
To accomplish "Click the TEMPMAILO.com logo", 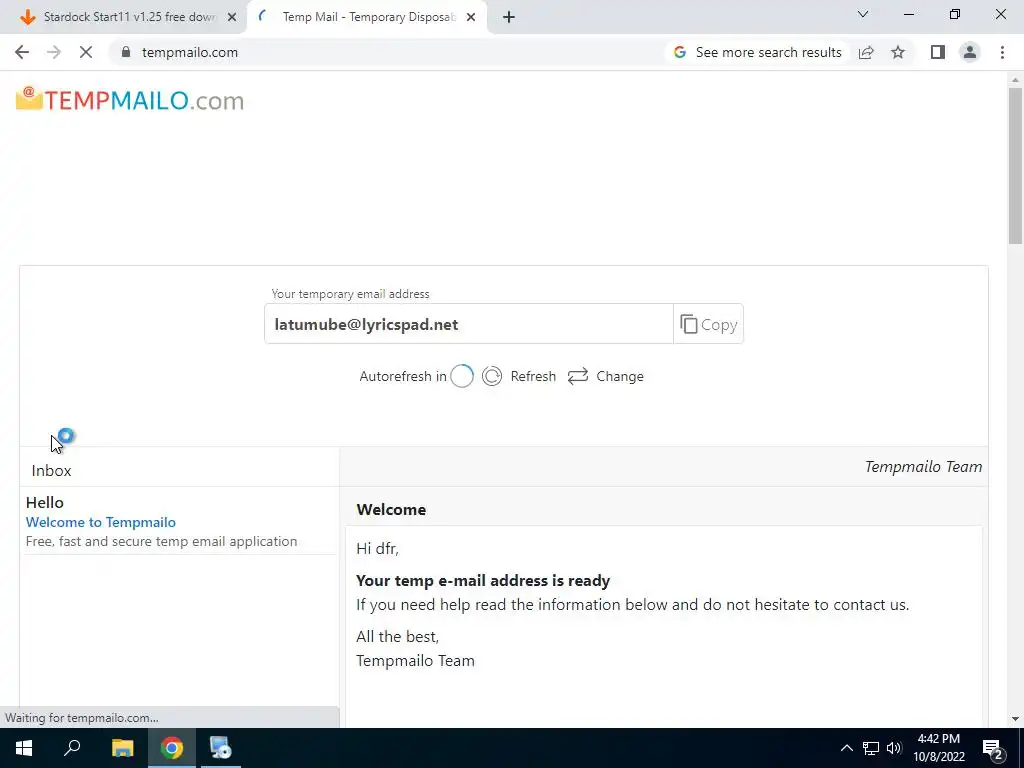I will coord(129,100).
